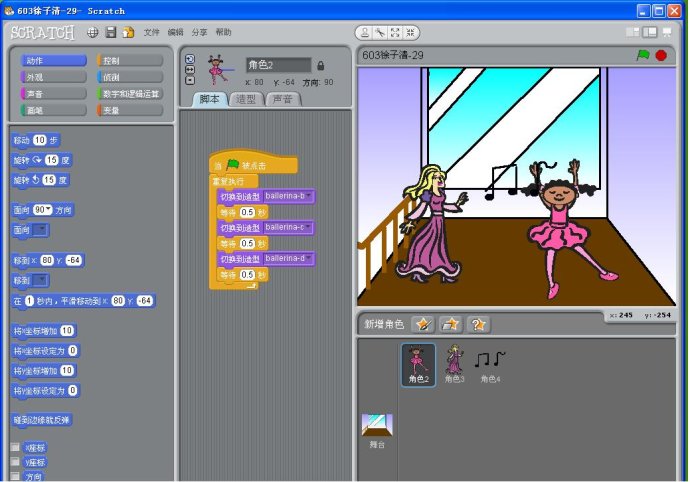690x482 pixels.
Task: Select the scissors delete tool
Action: tap(380, 33)
